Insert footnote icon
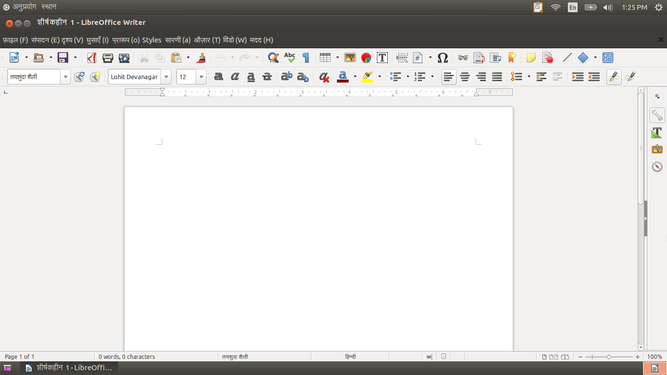Viewport: 667px width, 375px height. pyautogui.click(x=479, y=57)
